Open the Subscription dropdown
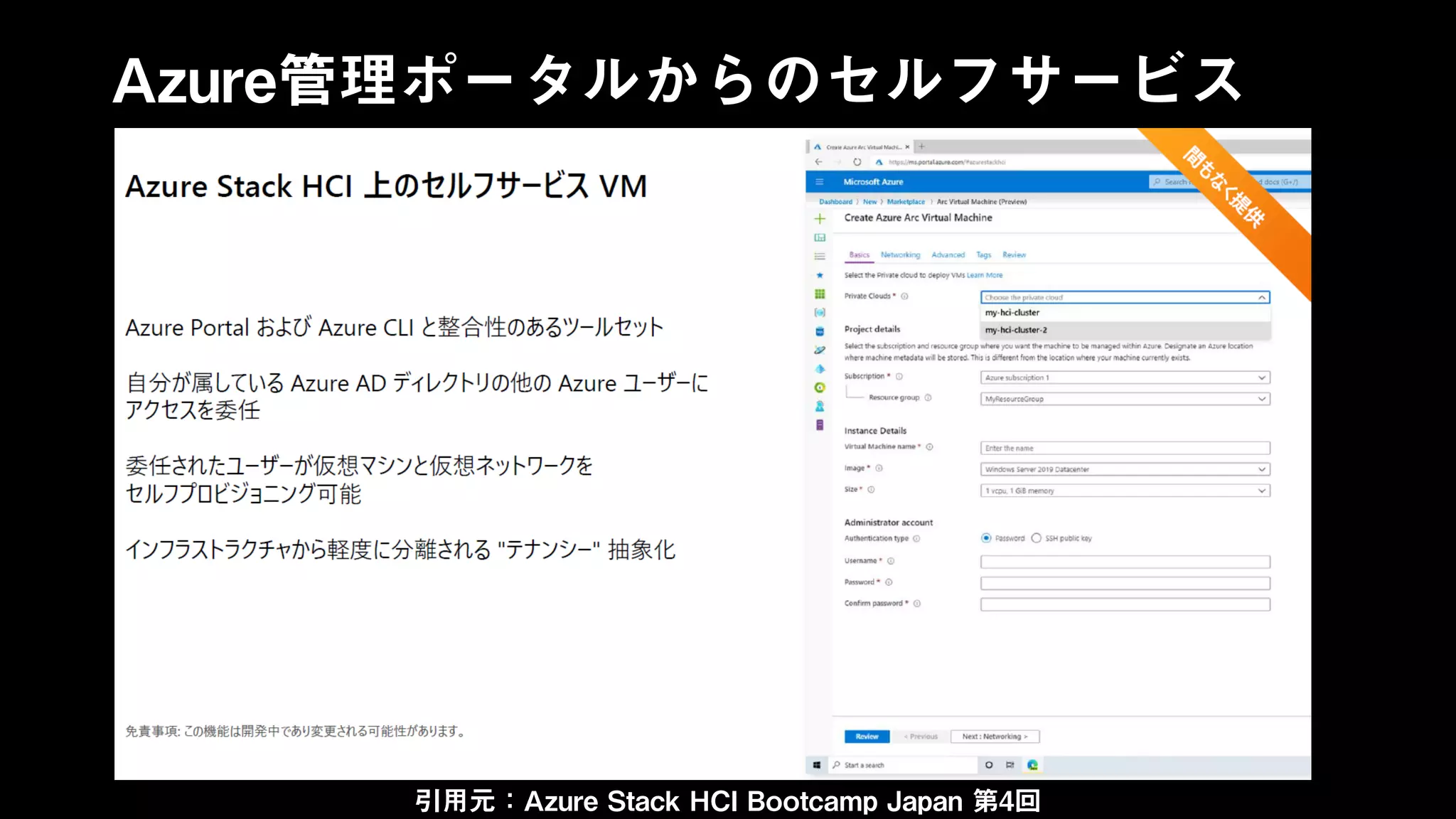This screenshot has height=819, width=1456. click(x=1125, y=378)
